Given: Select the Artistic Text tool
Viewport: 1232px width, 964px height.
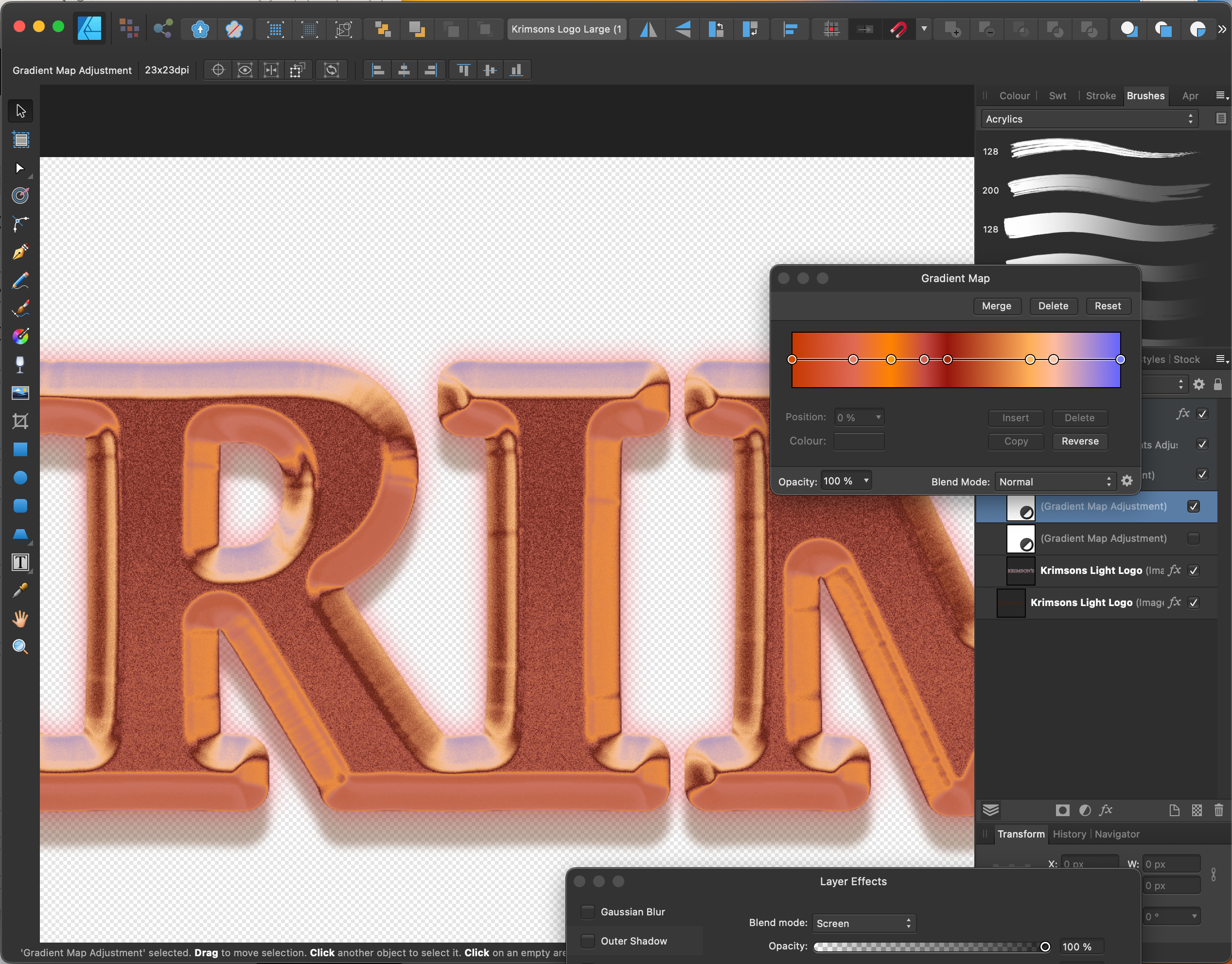Looking at the screenshot, I should tap(20, 562).
